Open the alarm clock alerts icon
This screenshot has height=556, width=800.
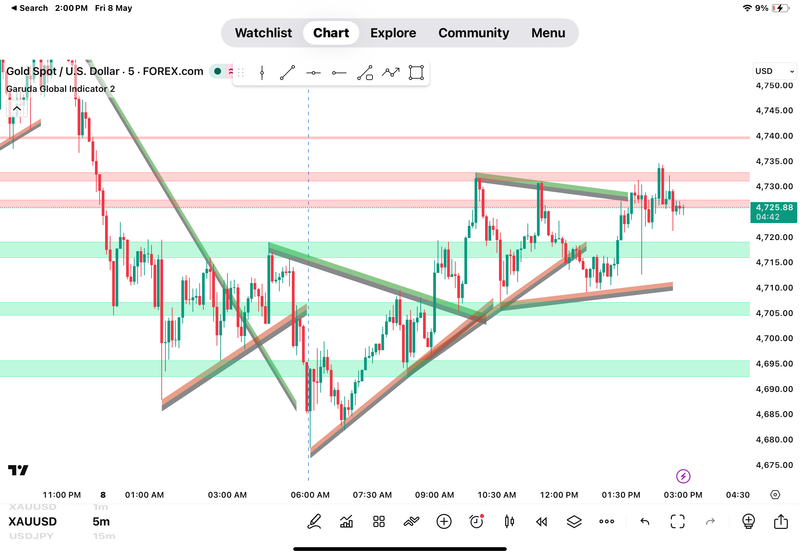(x=477, y=521)
